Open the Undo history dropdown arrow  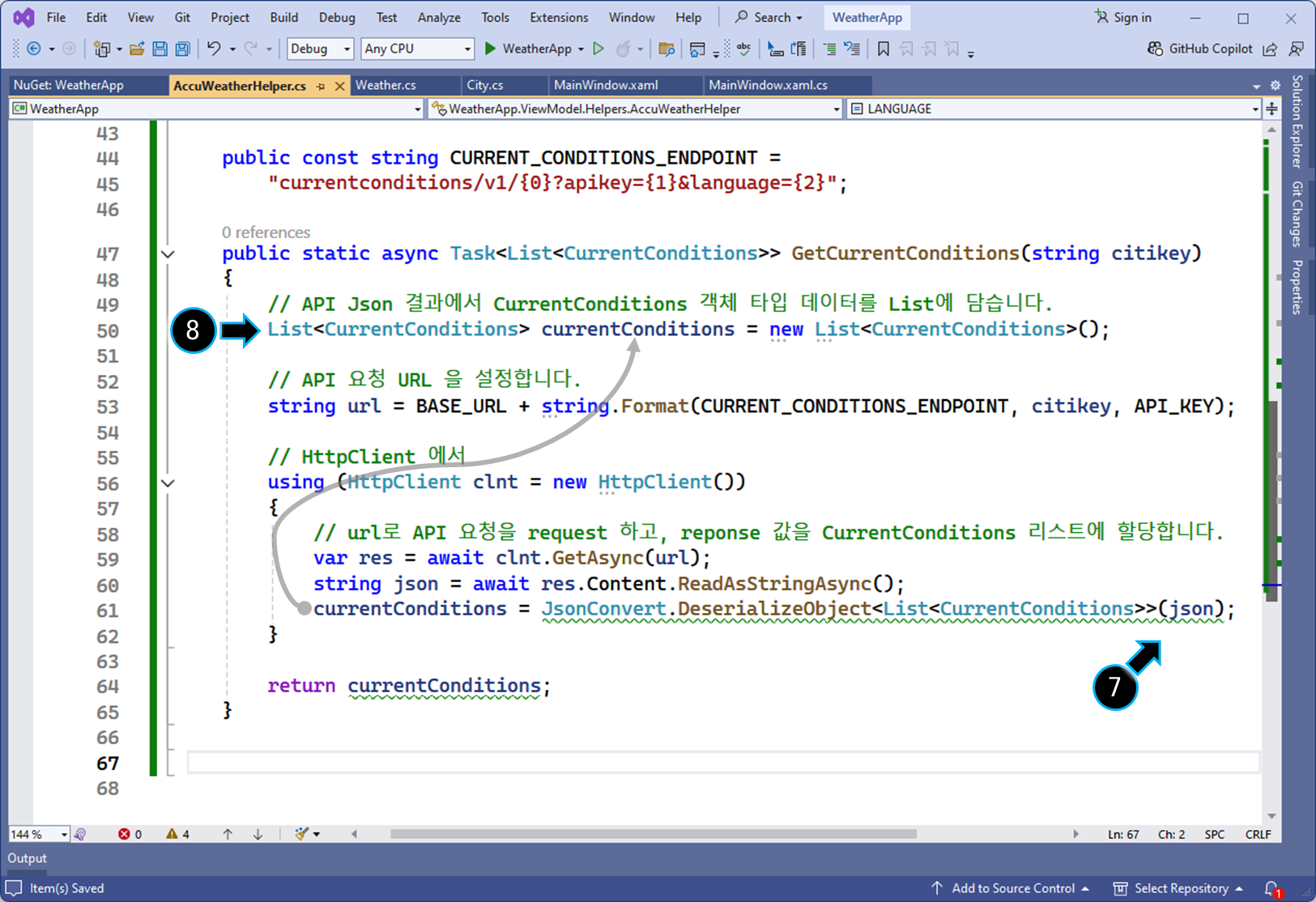[x=232, y=49]
